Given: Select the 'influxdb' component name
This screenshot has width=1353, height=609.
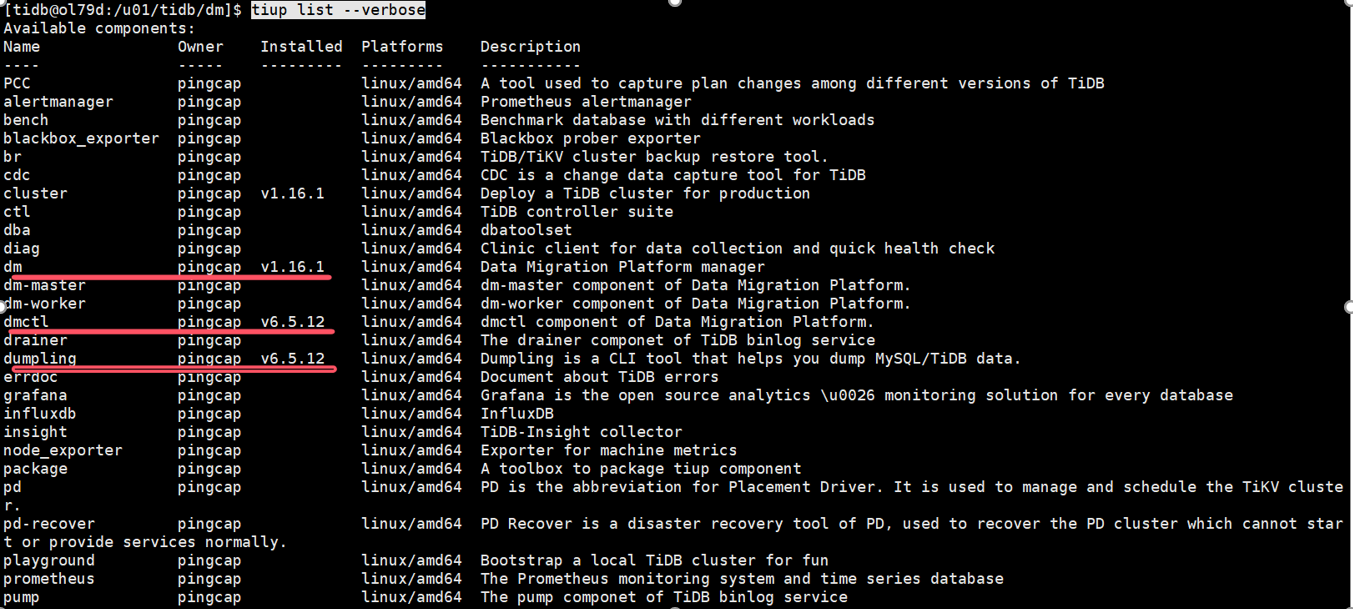Looking at the screenshot, I should coord(40,414).
